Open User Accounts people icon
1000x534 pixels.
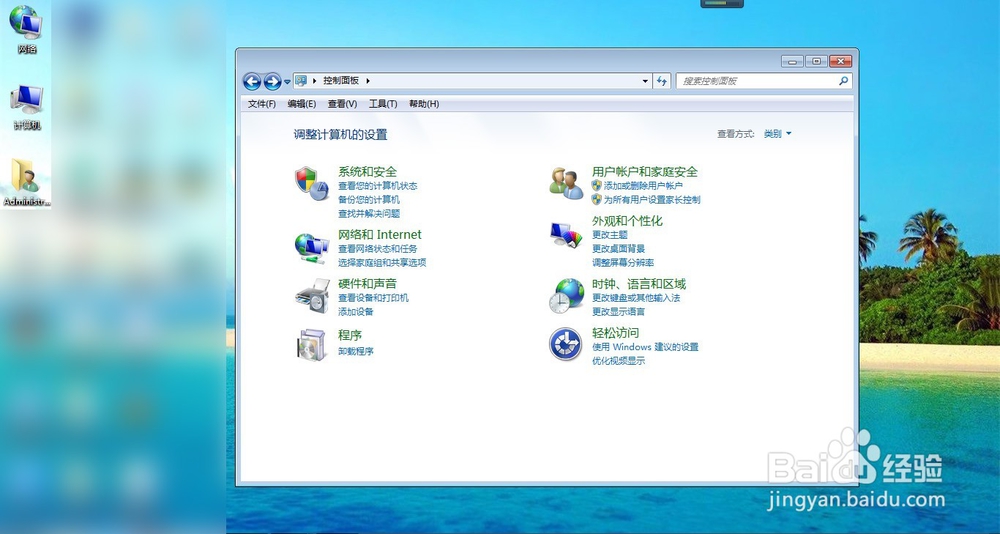point(566,184)
